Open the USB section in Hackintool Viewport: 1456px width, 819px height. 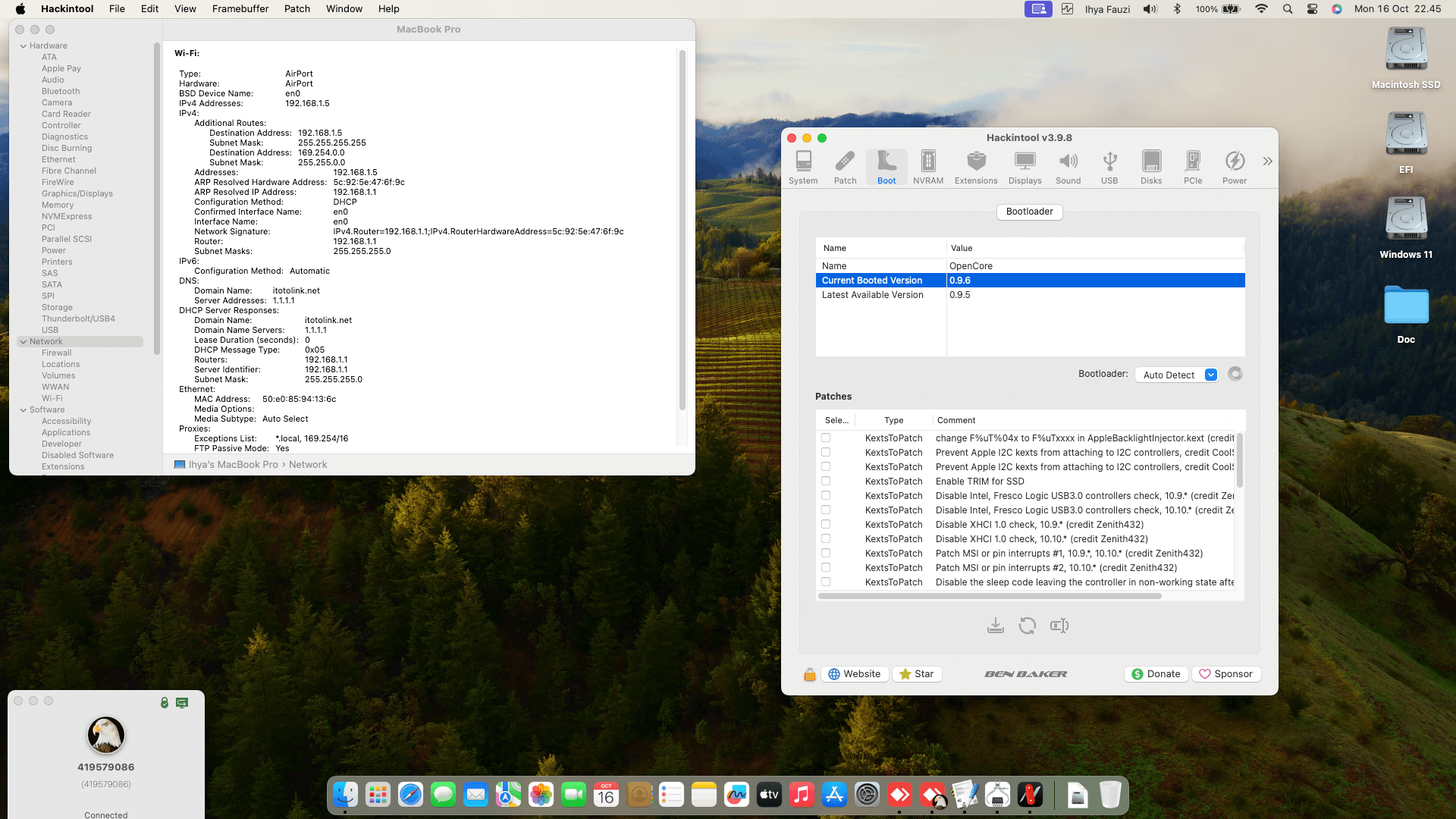click(x=1109, y=167)
